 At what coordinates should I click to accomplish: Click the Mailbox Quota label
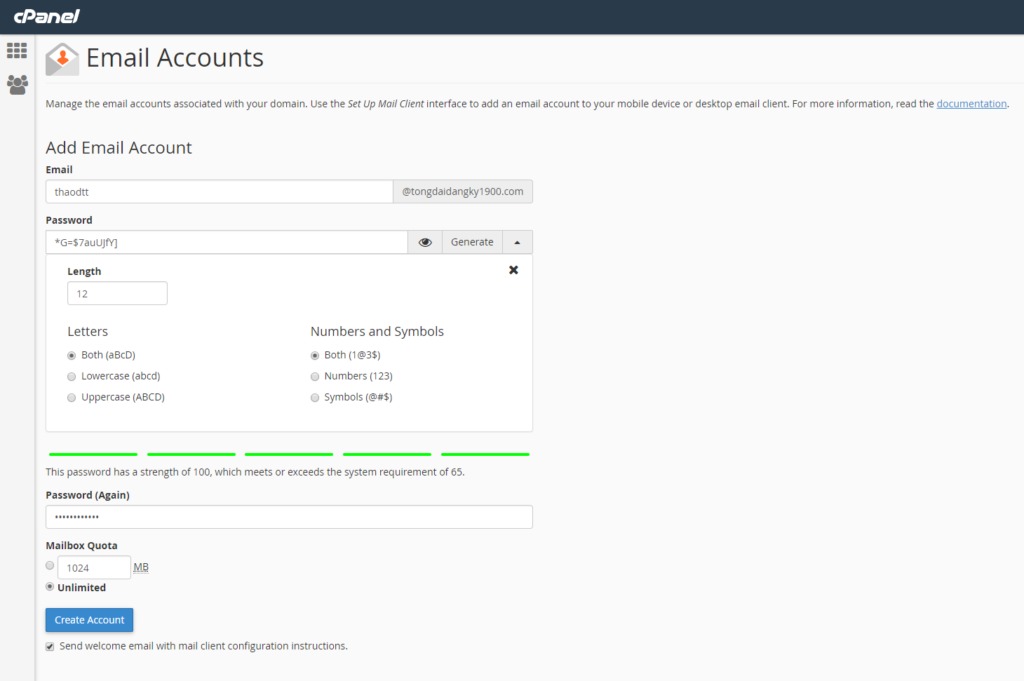[x=82, y=546]
